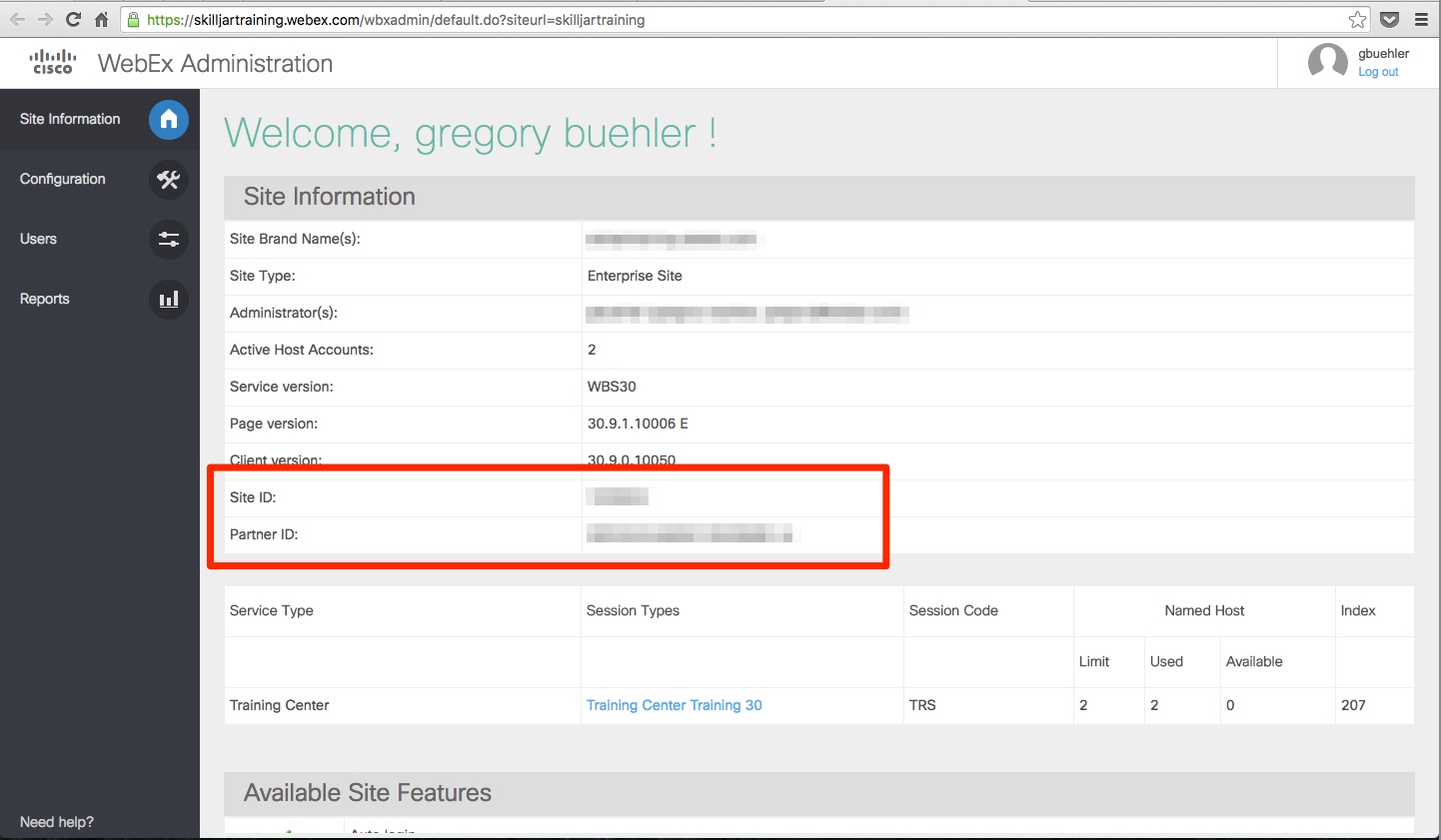Image resolution: width=1441 pixels, height=840 pixels.
Task: Click the browser back arrow
Action: [x=17, y=19]
